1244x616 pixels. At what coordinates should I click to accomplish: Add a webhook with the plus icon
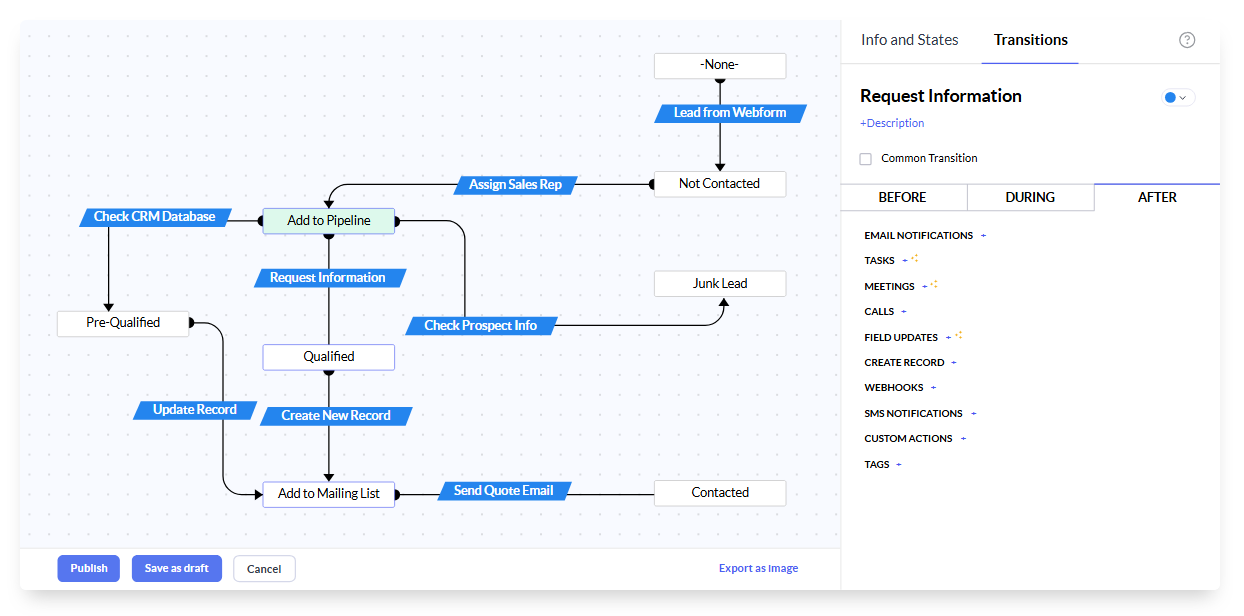[934, 388]
